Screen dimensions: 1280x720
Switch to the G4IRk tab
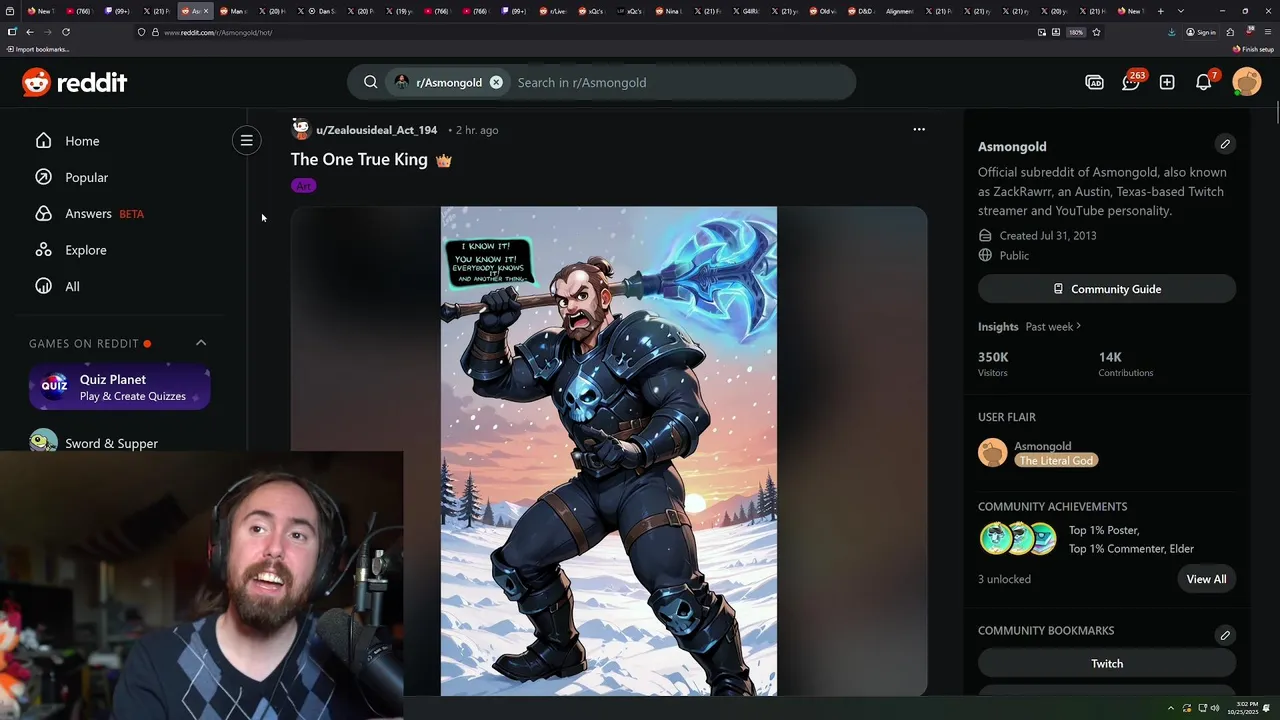tap(746, 11)
